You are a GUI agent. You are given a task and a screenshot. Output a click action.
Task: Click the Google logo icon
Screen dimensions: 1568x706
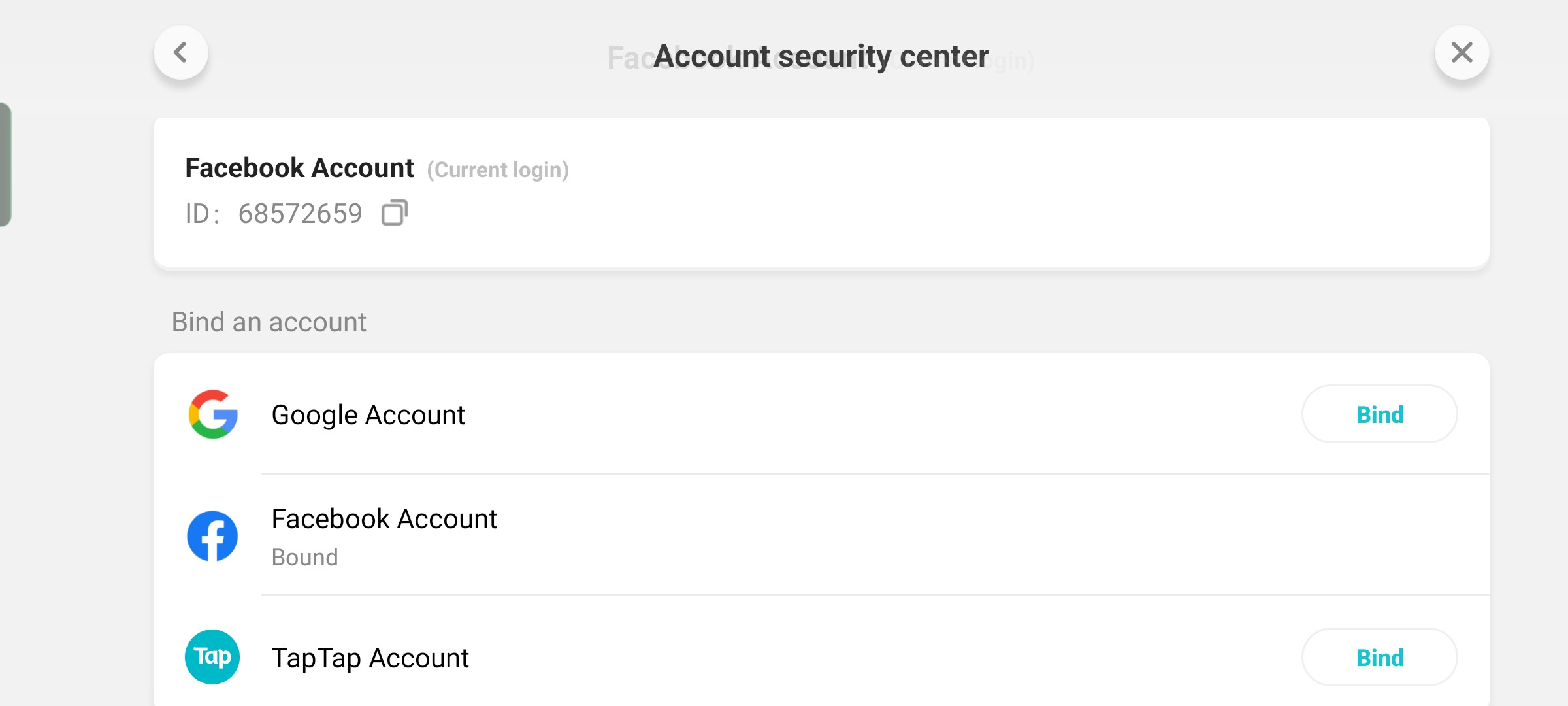[213, 414]
